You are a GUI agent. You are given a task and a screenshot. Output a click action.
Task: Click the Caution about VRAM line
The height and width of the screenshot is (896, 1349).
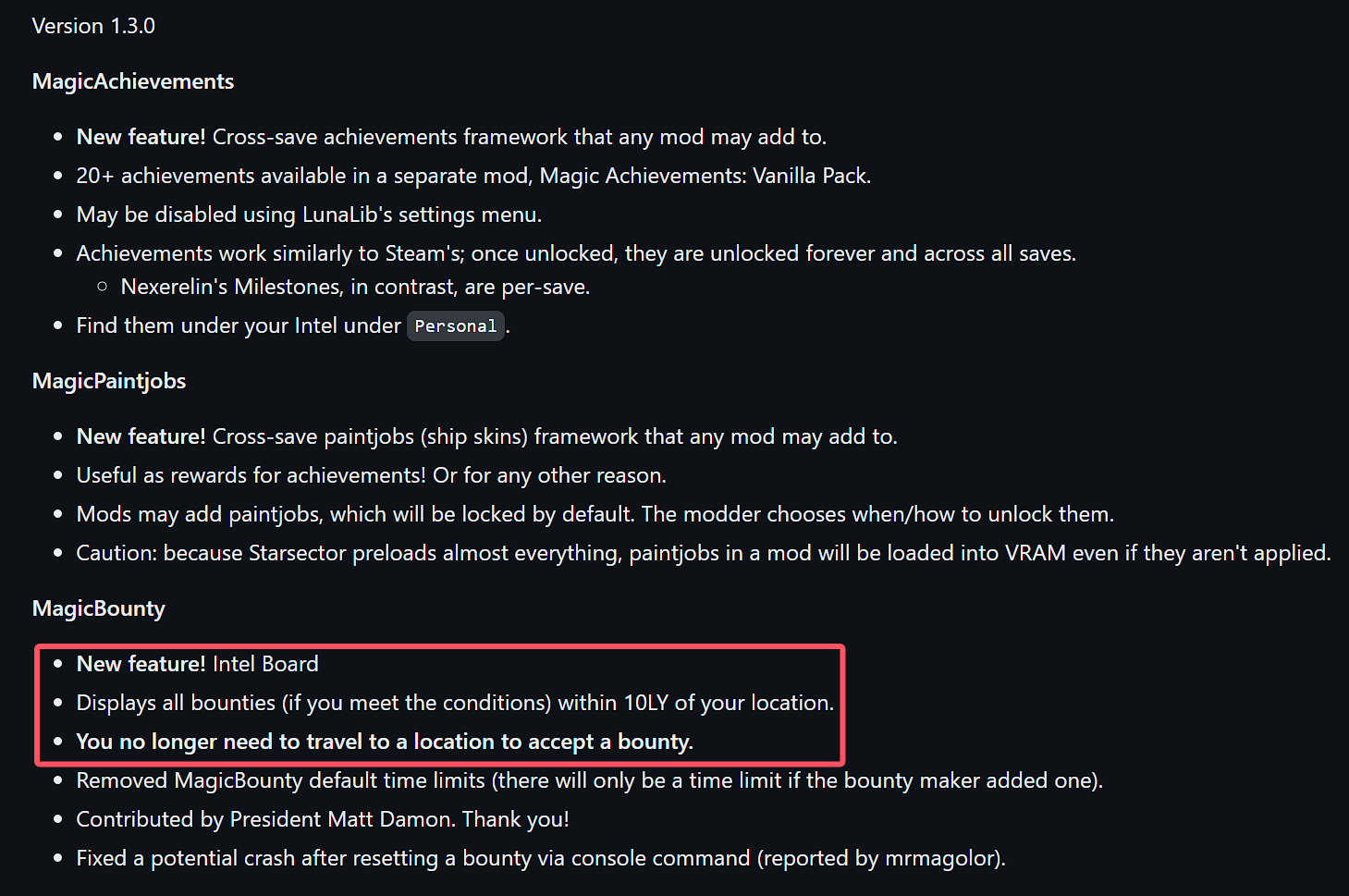(x=703, y=553)
